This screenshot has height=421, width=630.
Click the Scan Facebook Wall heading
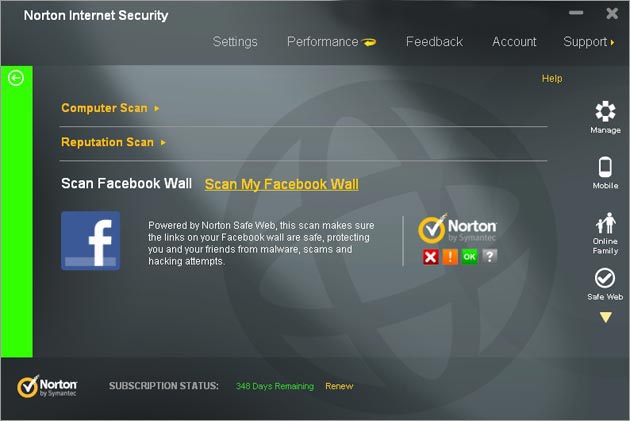(127, 184)
